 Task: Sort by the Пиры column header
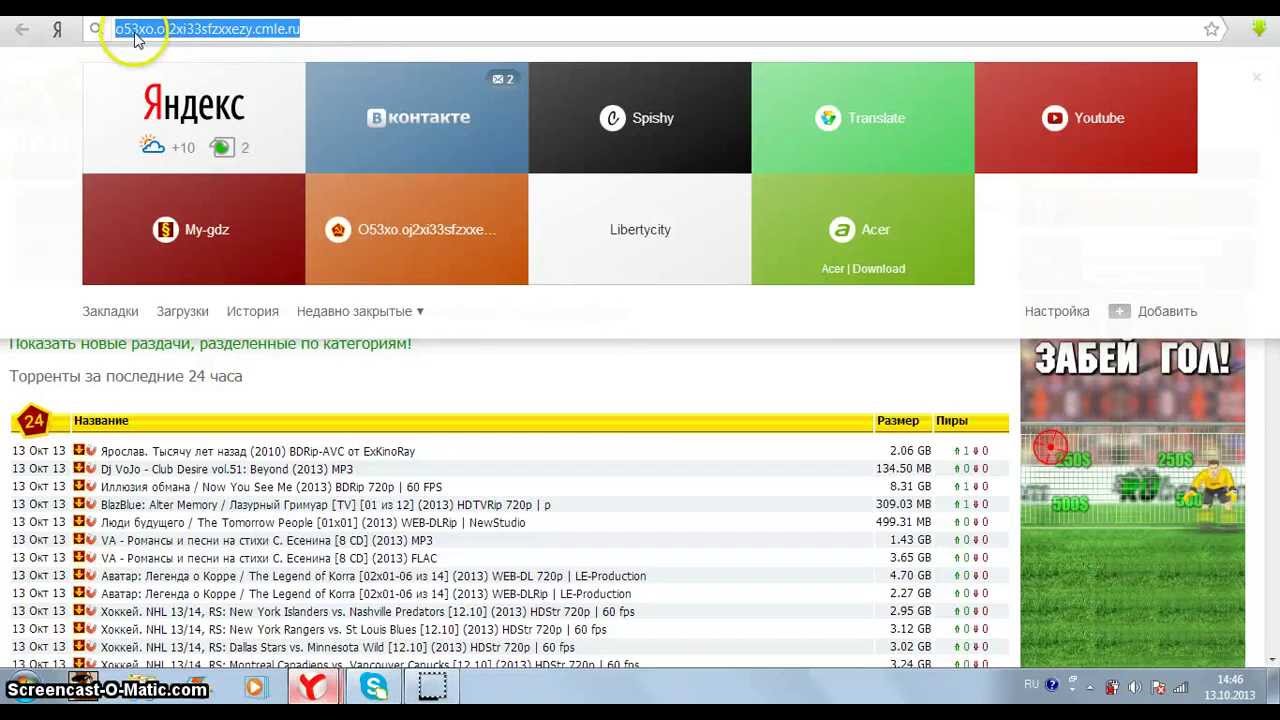(x=951, y=421)
